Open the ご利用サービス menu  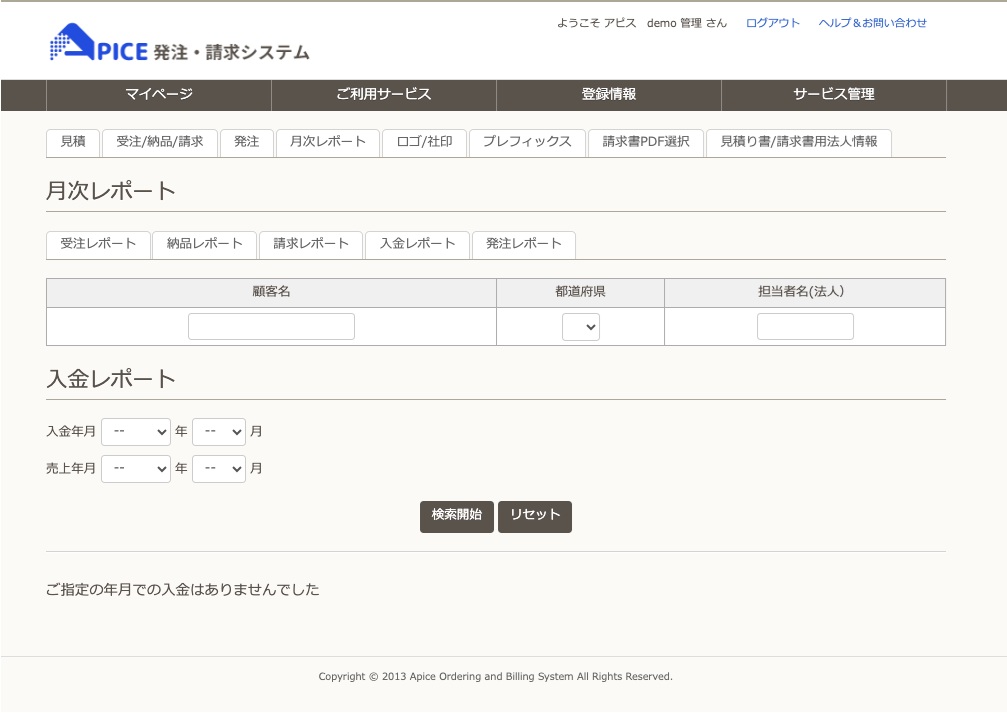click(x=383, y=94)
